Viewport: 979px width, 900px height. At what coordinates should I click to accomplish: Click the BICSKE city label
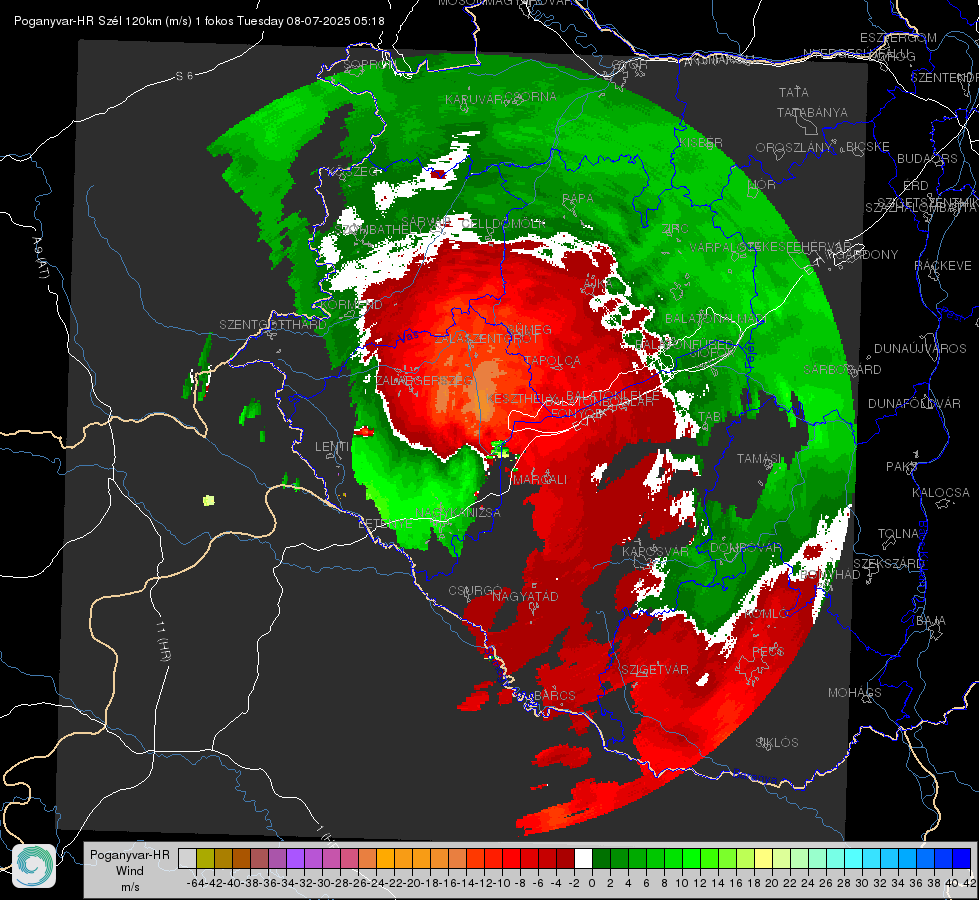click(x=868, y=147)
